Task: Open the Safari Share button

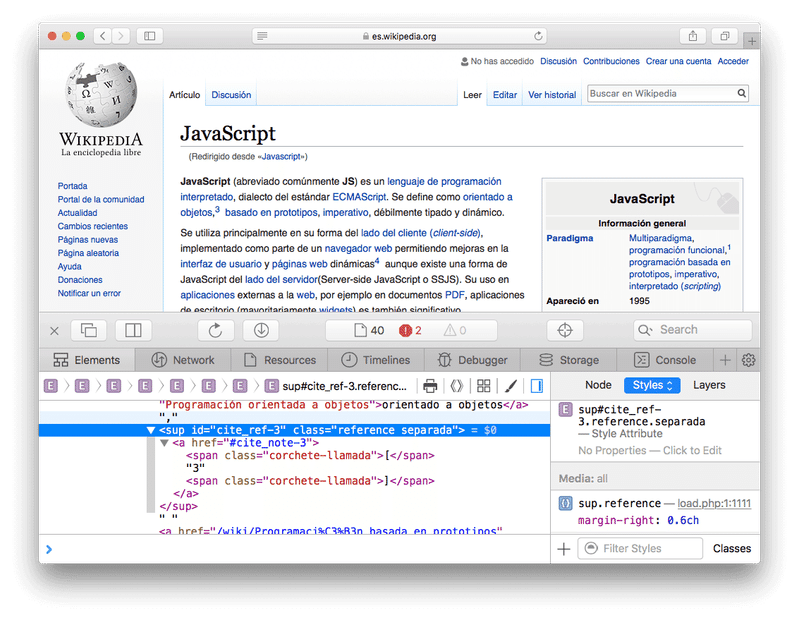Action: pos(692,36)
